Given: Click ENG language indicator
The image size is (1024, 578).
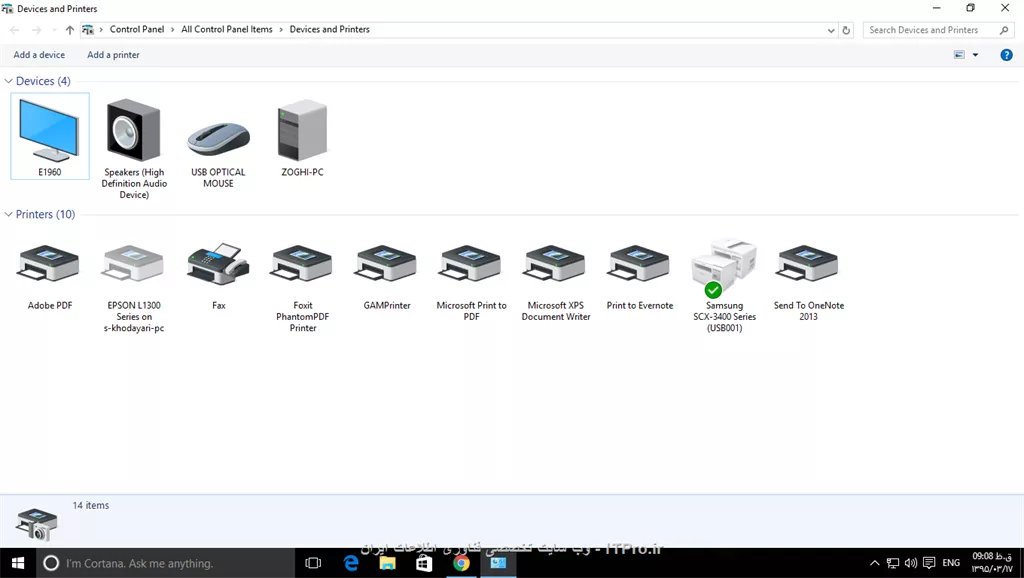Looking at the screenshot, I should tap(952, 563).
